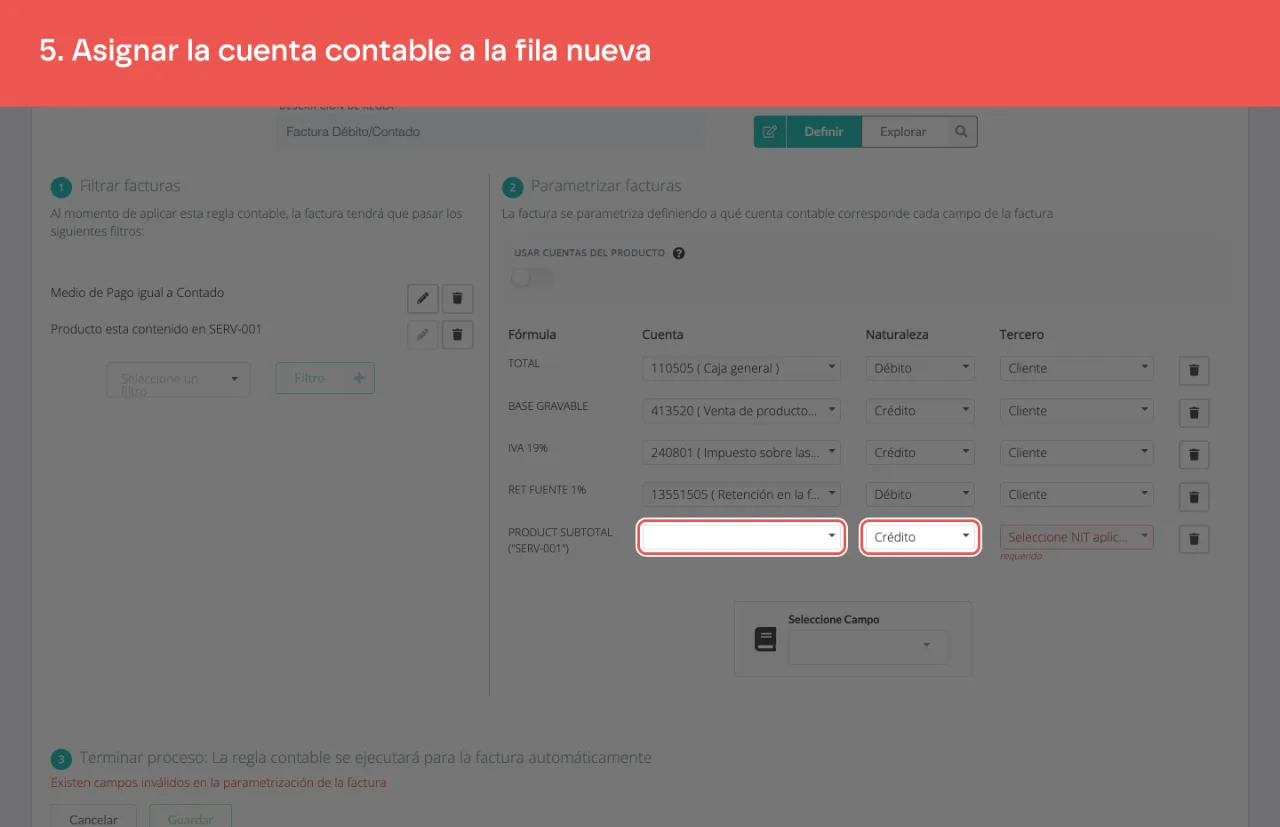Viewport: 1280px width, 827px height.
Task: Click the Cancelar button
Action: coord(93,816)
